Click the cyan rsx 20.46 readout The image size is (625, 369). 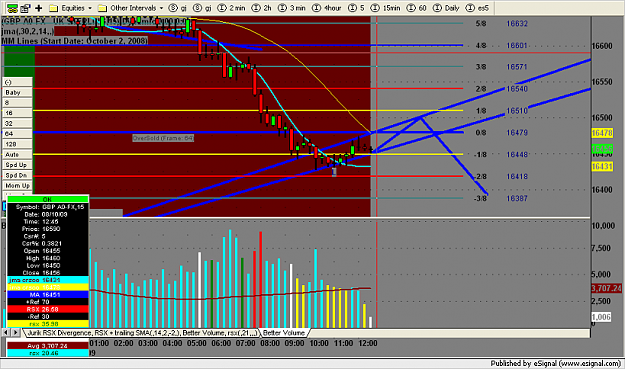(48, 353)
